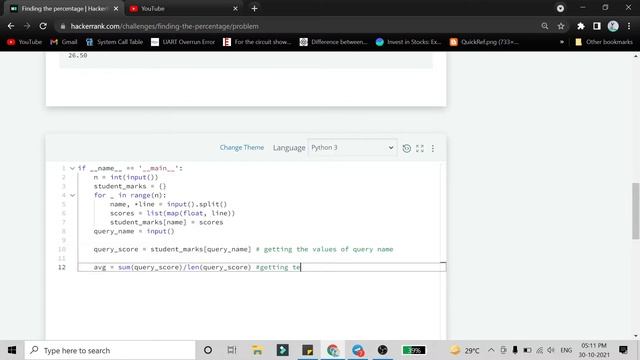The width and height of the screenshot is (640, 360).
Task: Open editor settings three-dot menu
Action: (x=433, y=148)
